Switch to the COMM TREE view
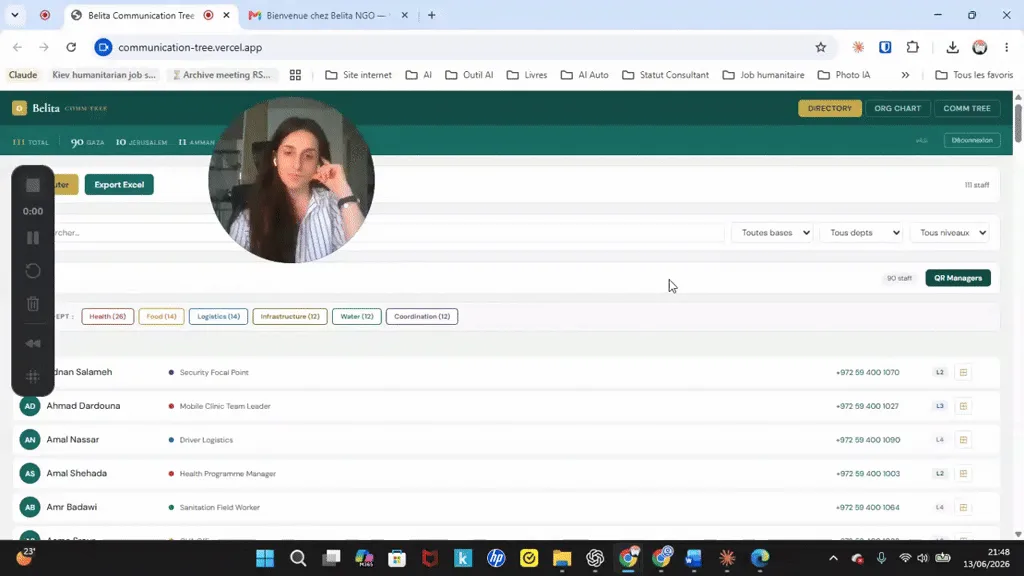The image size is (1024, 576). (967, 108)
